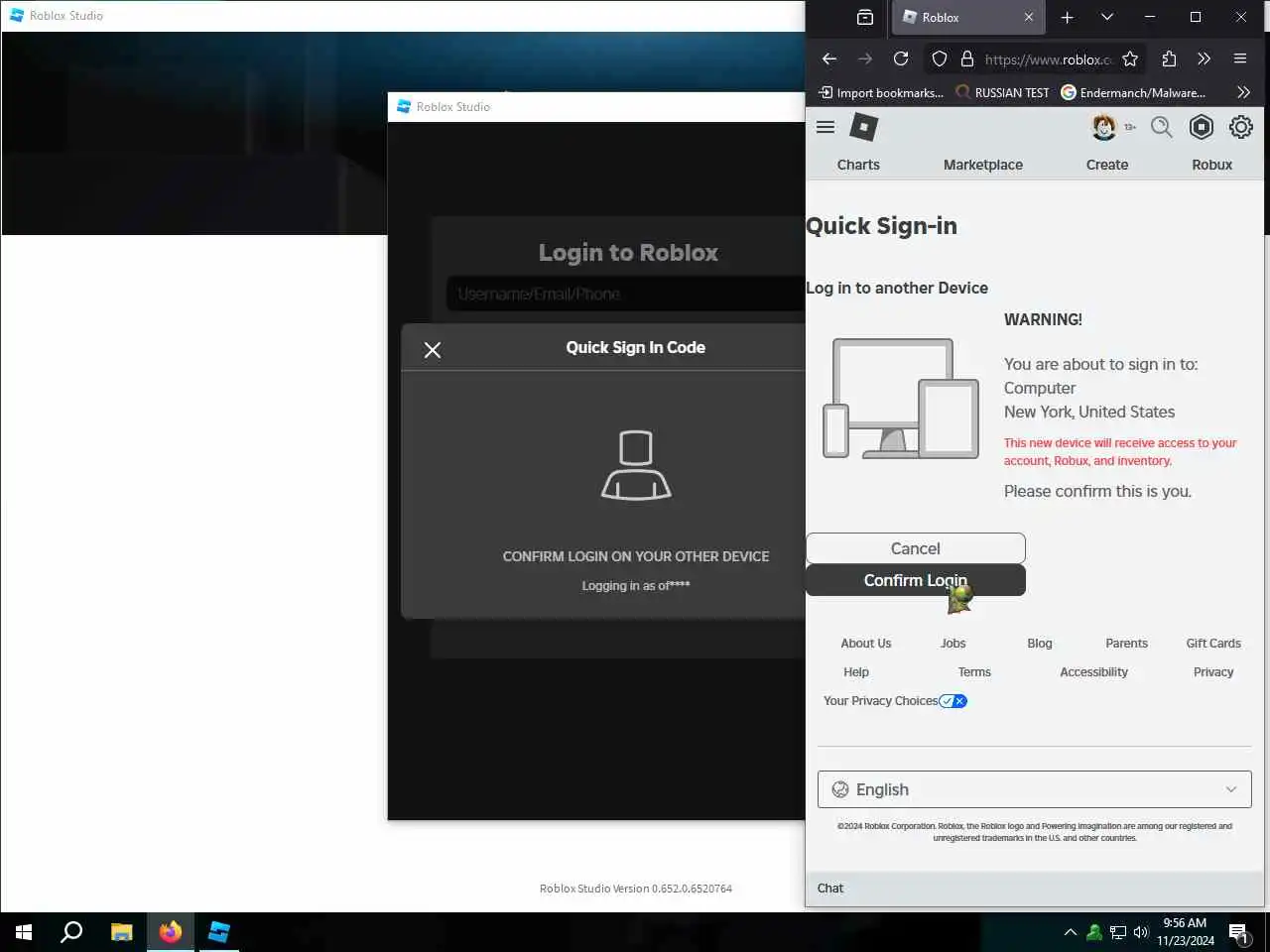1270x952 pixels.
Task: Click the Username/Email/Phone field in Roblox Studio
Action: click(x=626, y=294)
